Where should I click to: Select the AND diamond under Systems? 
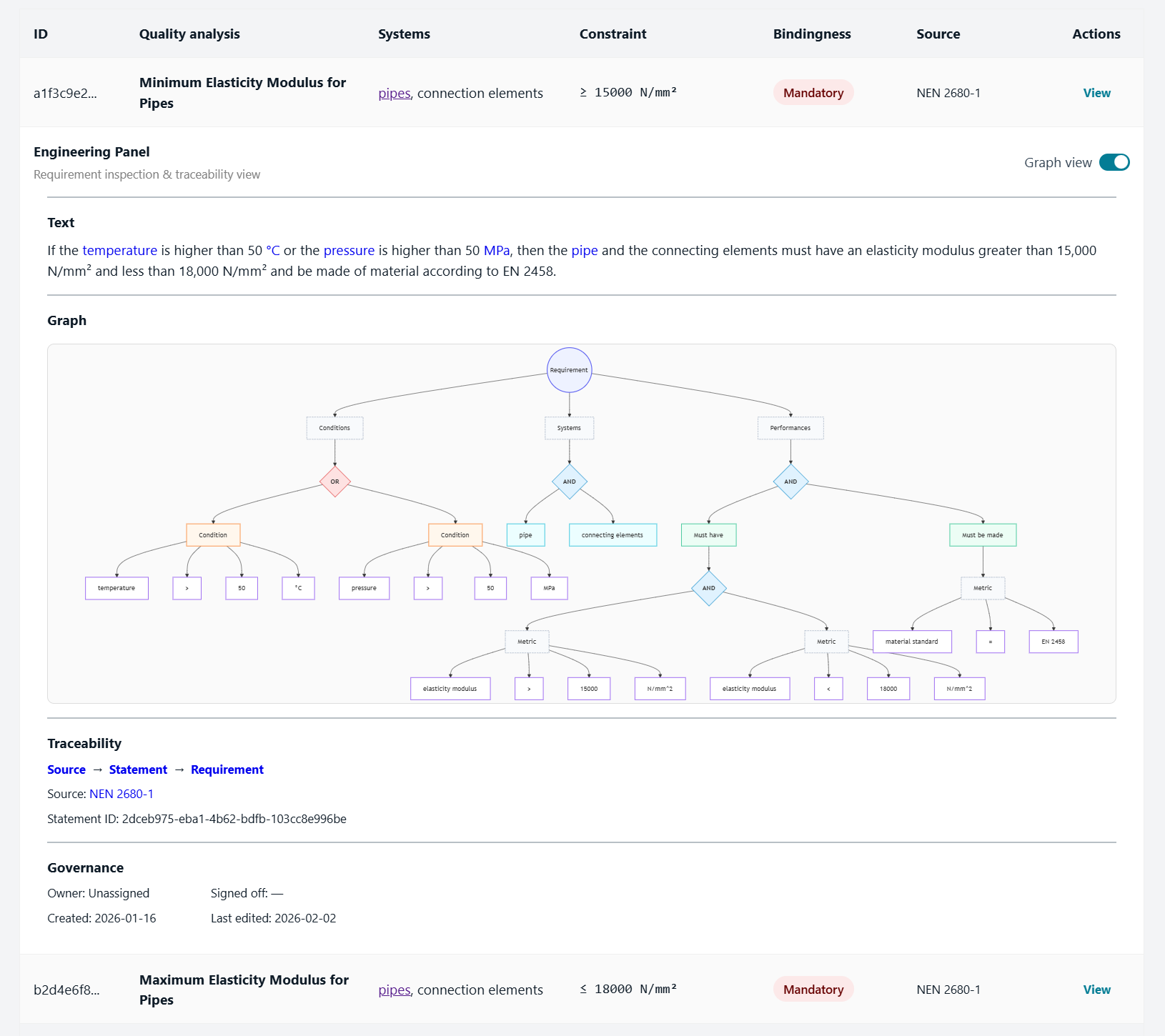[569, 482]
